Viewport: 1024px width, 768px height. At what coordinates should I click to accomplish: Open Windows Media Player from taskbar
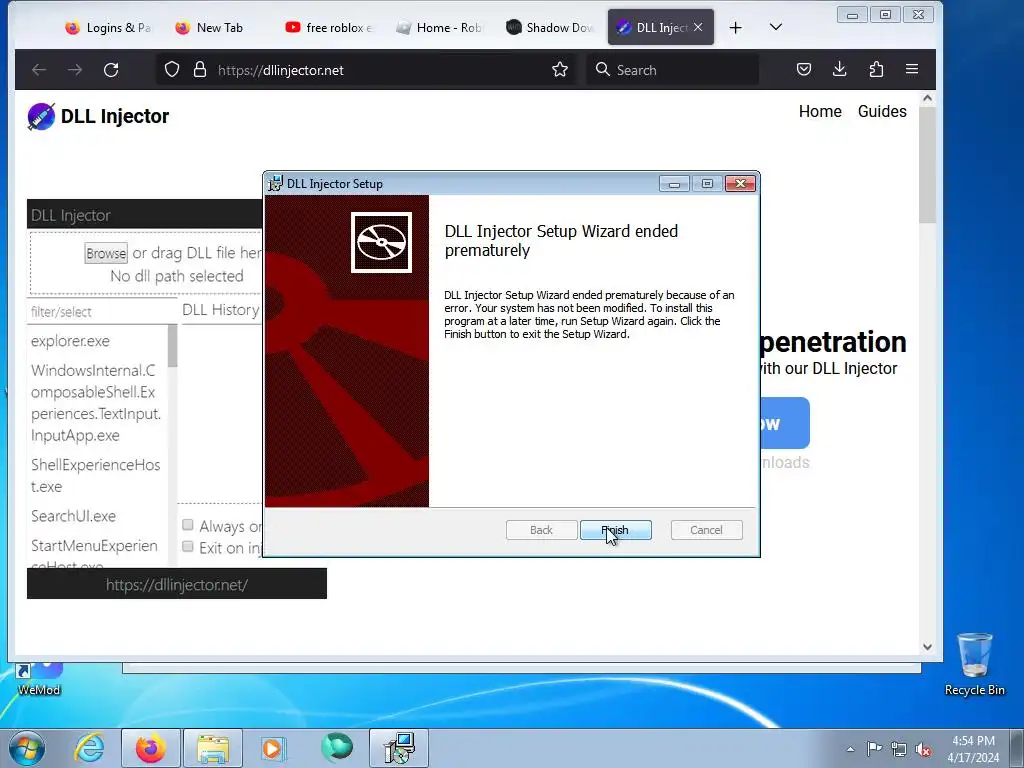273,748
